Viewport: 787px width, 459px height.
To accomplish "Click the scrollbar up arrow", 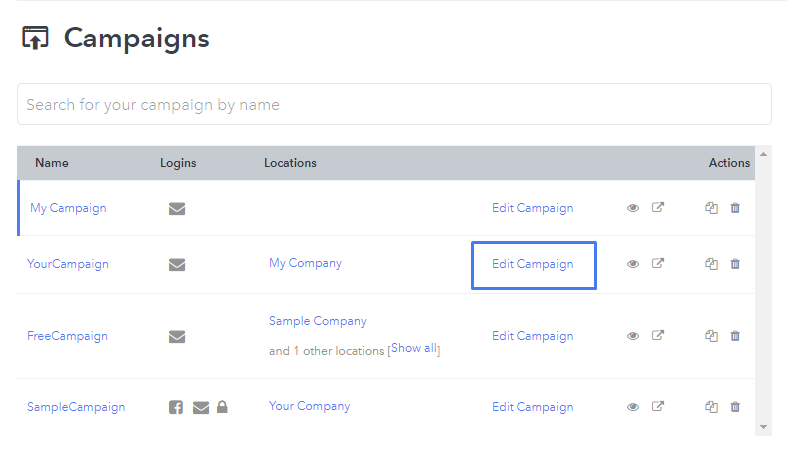I will 763,155.
